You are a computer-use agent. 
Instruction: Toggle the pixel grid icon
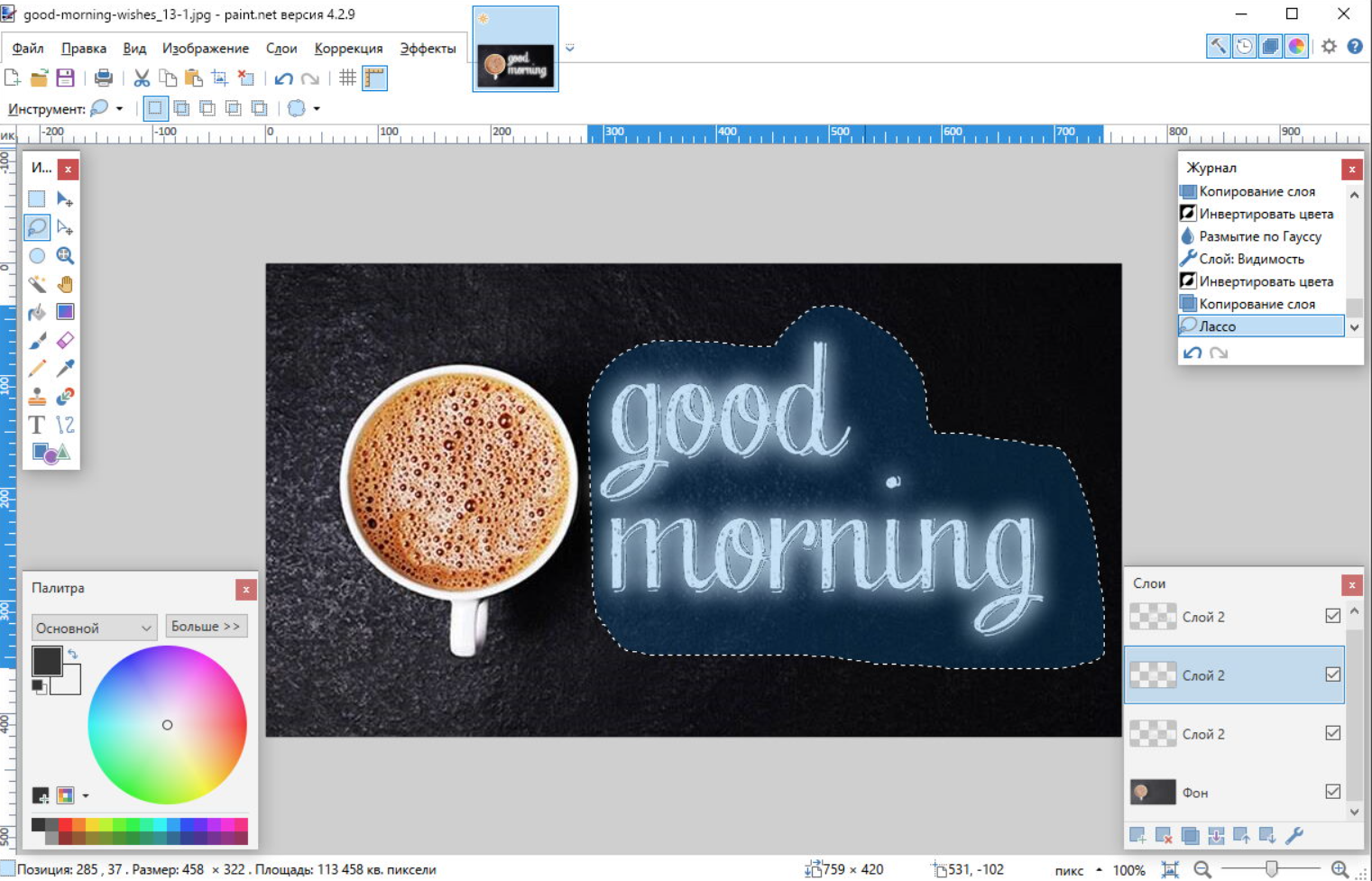[347, 78]
